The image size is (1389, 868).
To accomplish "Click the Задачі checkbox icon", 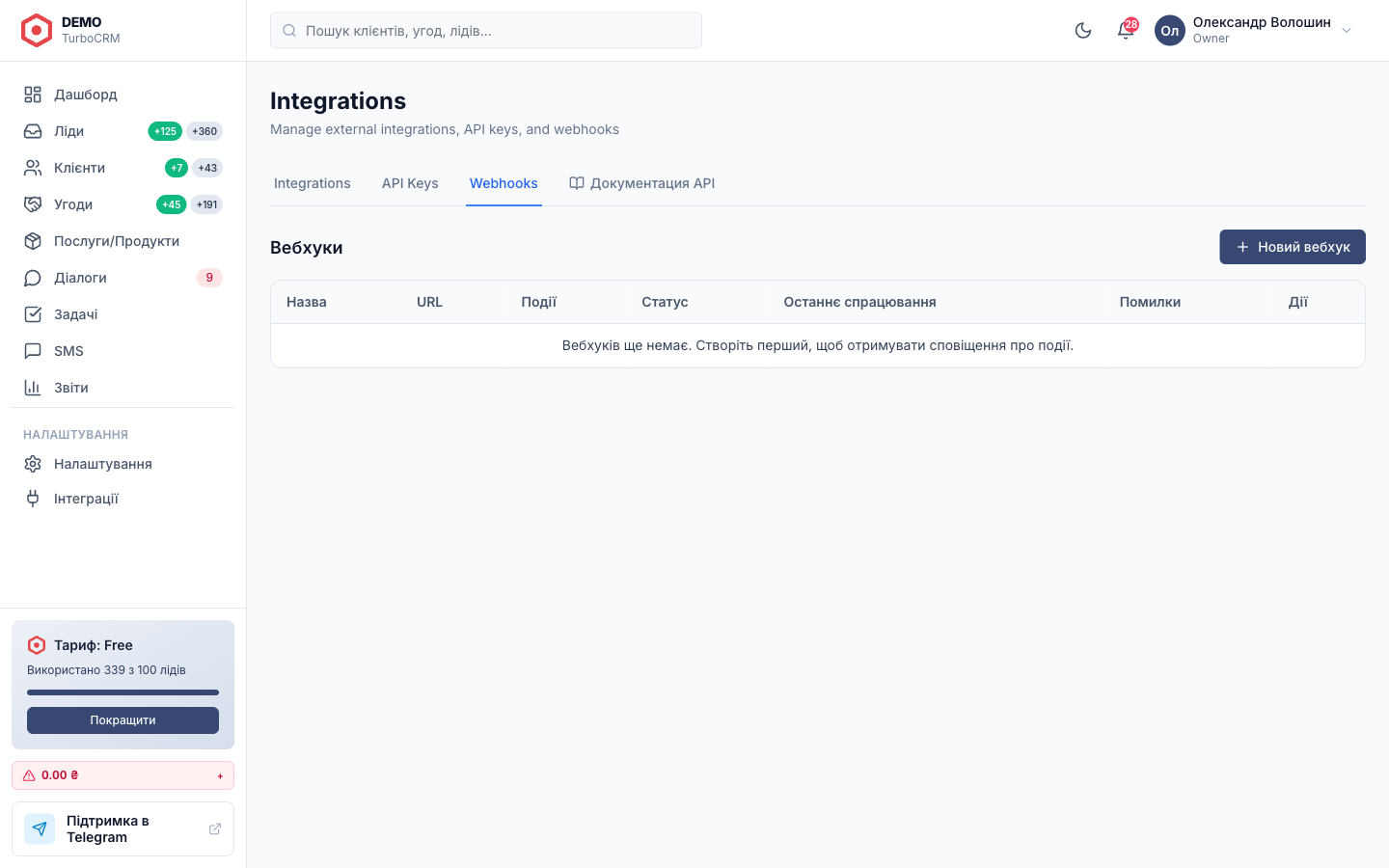I will point(33,314).
